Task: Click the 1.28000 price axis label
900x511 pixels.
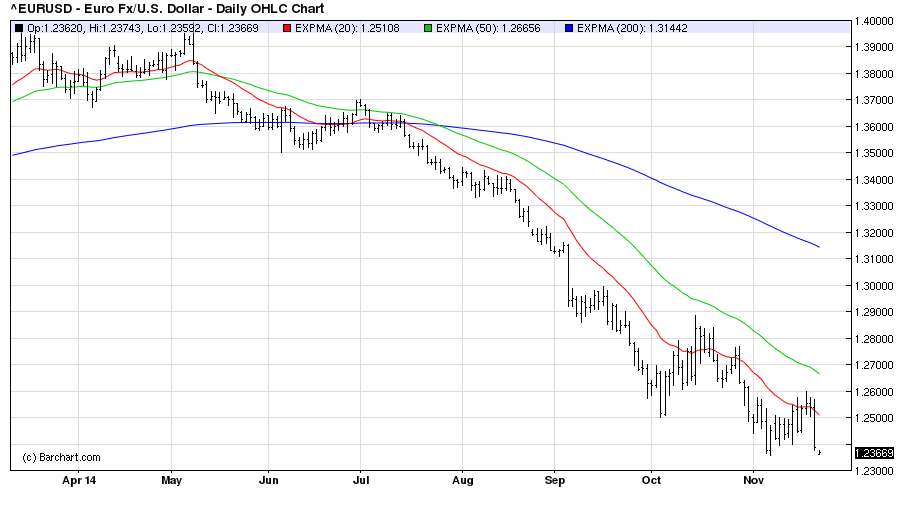Action: (874, 338)
